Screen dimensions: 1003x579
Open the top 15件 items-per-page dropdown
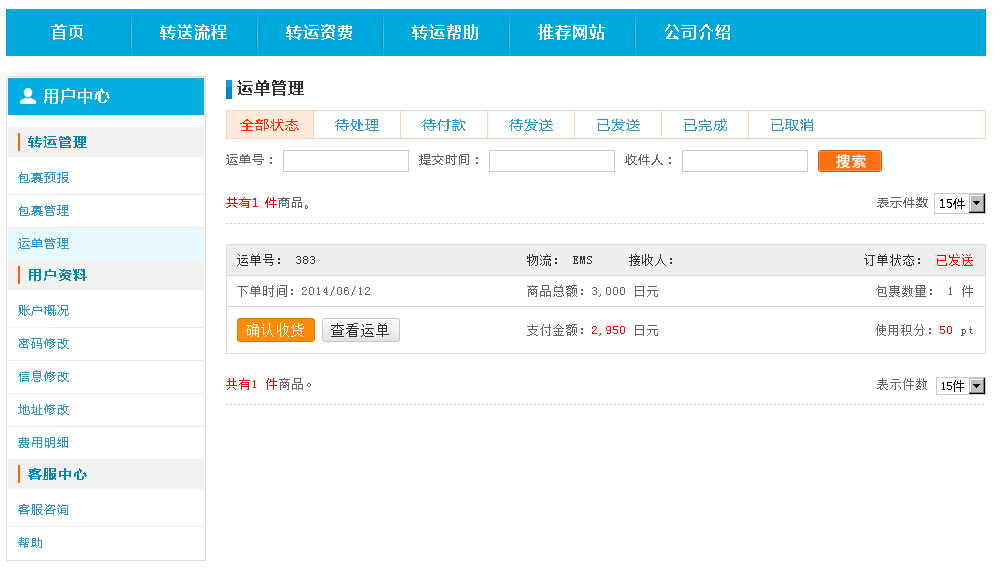959,202
